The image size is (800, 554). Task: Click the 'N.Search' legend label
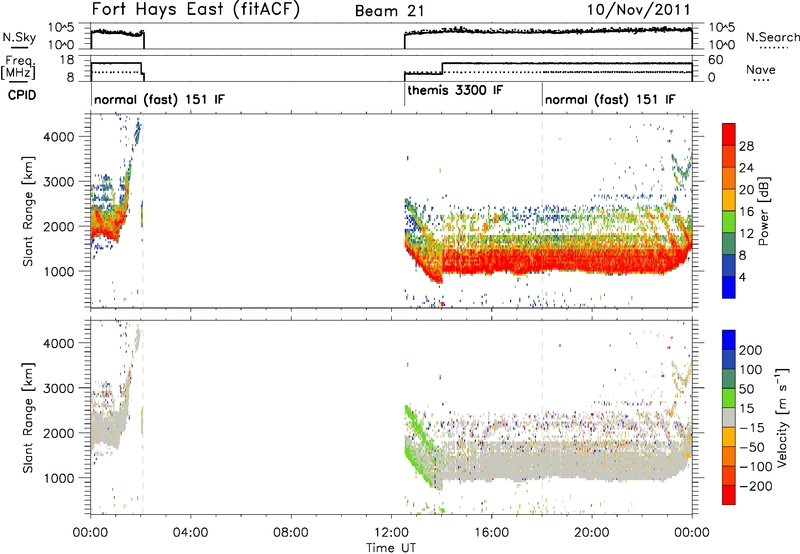click(772, 37)
